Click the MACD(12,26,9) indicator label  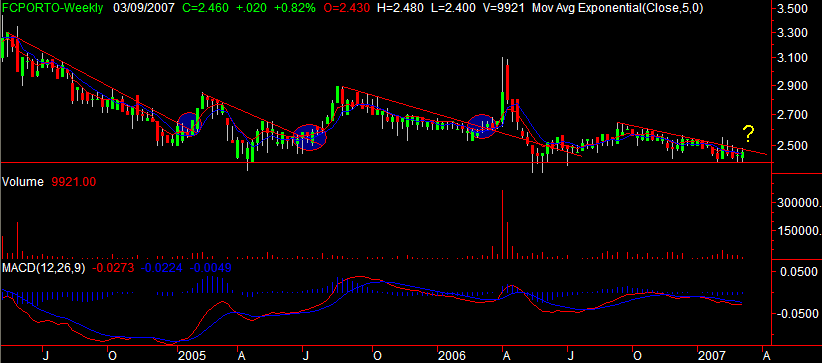44,268
